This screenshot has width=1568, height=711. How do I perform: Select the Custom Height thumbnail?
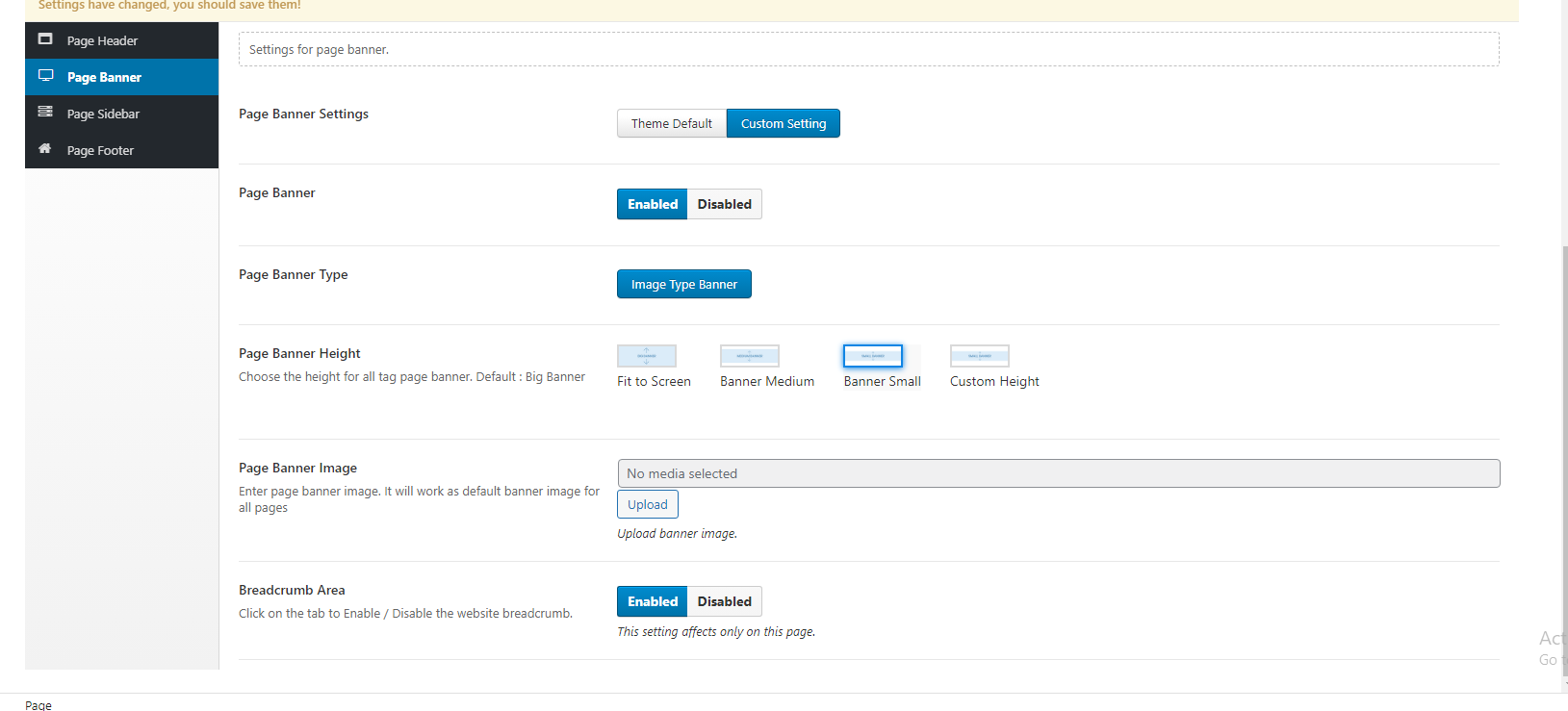(979, 356)
